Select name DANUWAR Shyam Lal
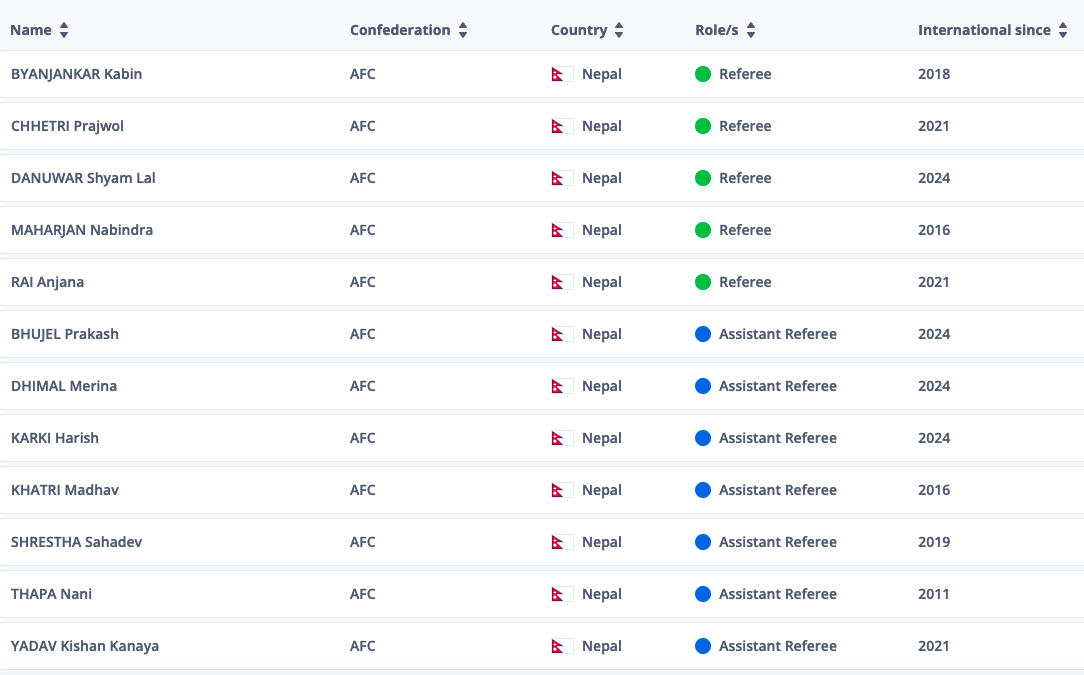Viewport: 1084px width, 675px height. [x=83, y=178]
